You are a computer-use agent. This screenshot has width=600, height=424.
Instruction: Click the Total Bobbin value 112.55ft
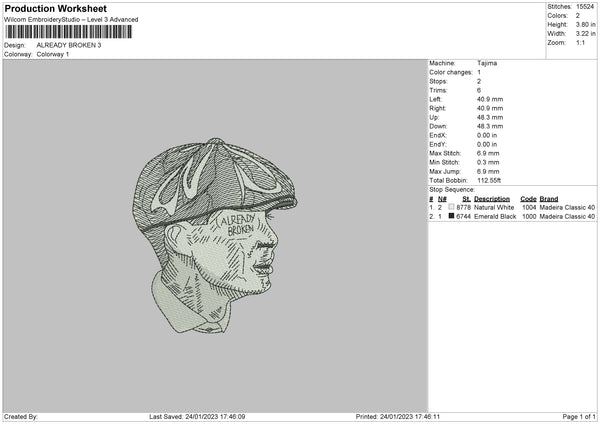489,180
